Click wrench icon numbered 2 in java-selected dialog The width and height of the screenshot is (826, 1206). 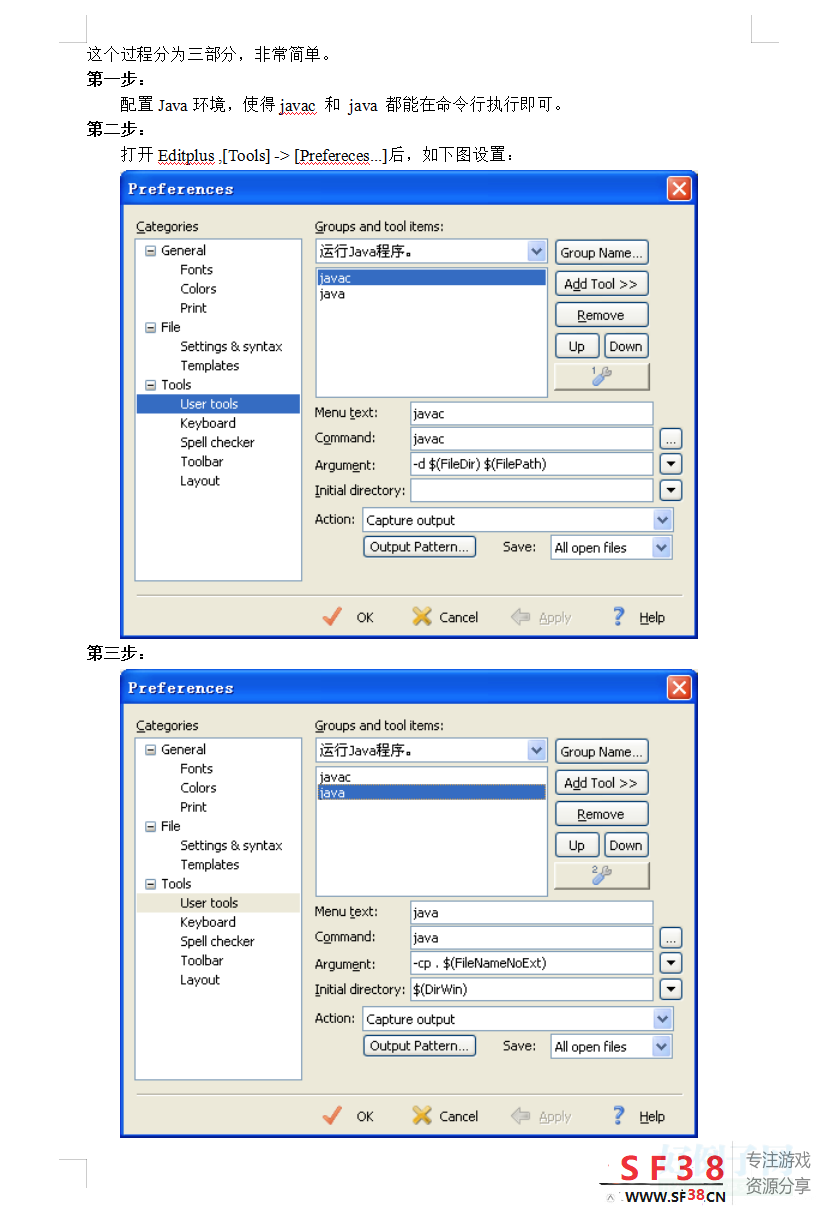click(x=602, y=875)
